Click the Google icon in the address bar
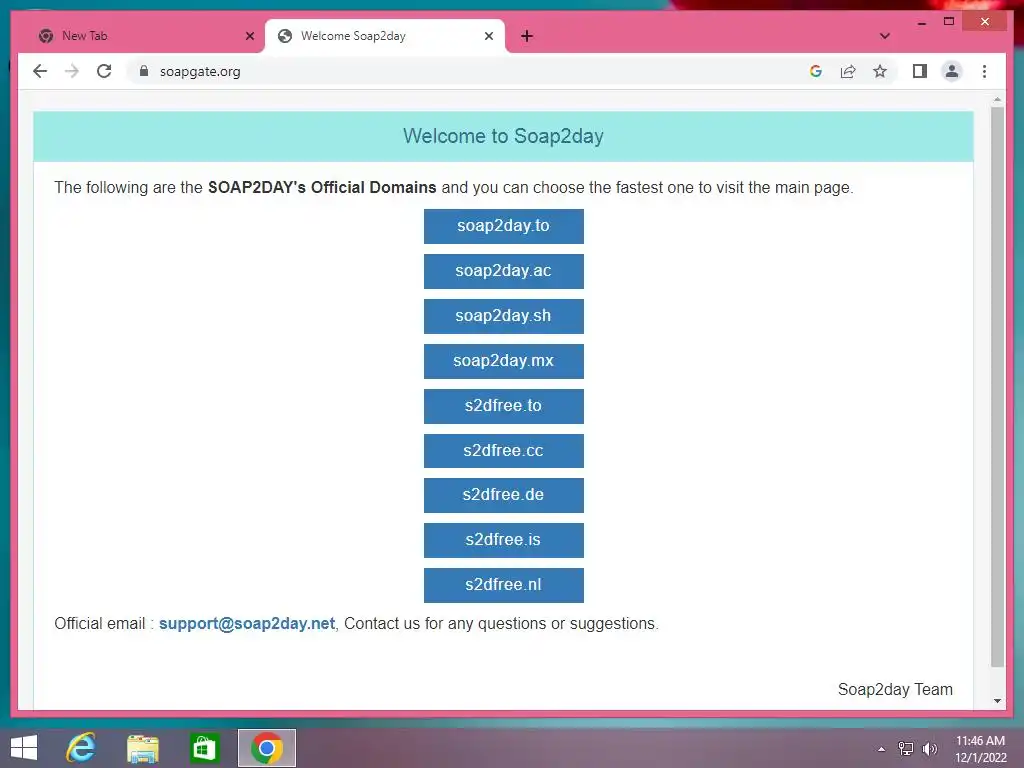Viewport: 1024px width, 768px height. [815, 71]
